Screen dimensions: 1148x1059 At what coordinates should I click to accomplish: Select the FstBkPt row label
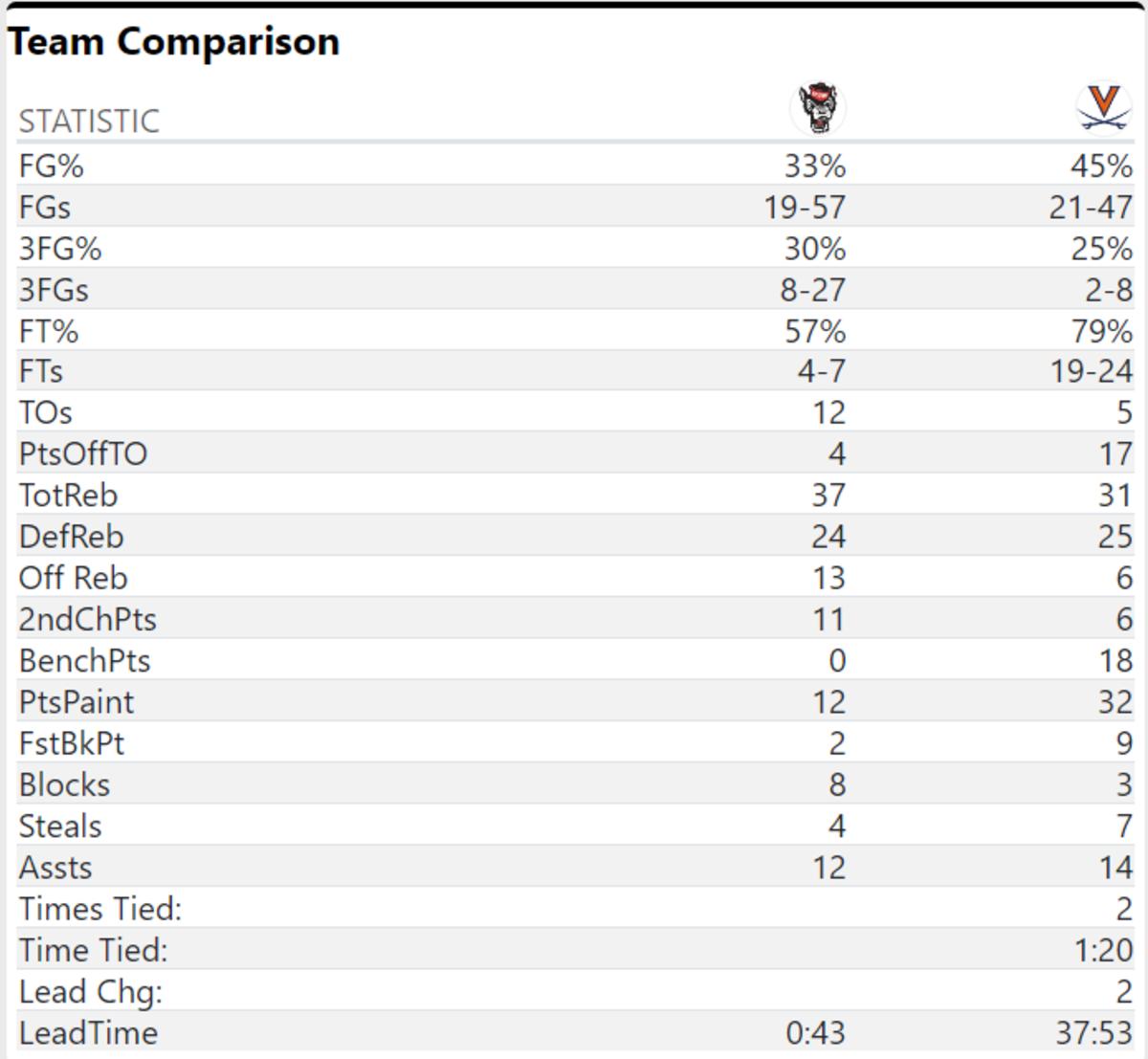pos(72,743)
